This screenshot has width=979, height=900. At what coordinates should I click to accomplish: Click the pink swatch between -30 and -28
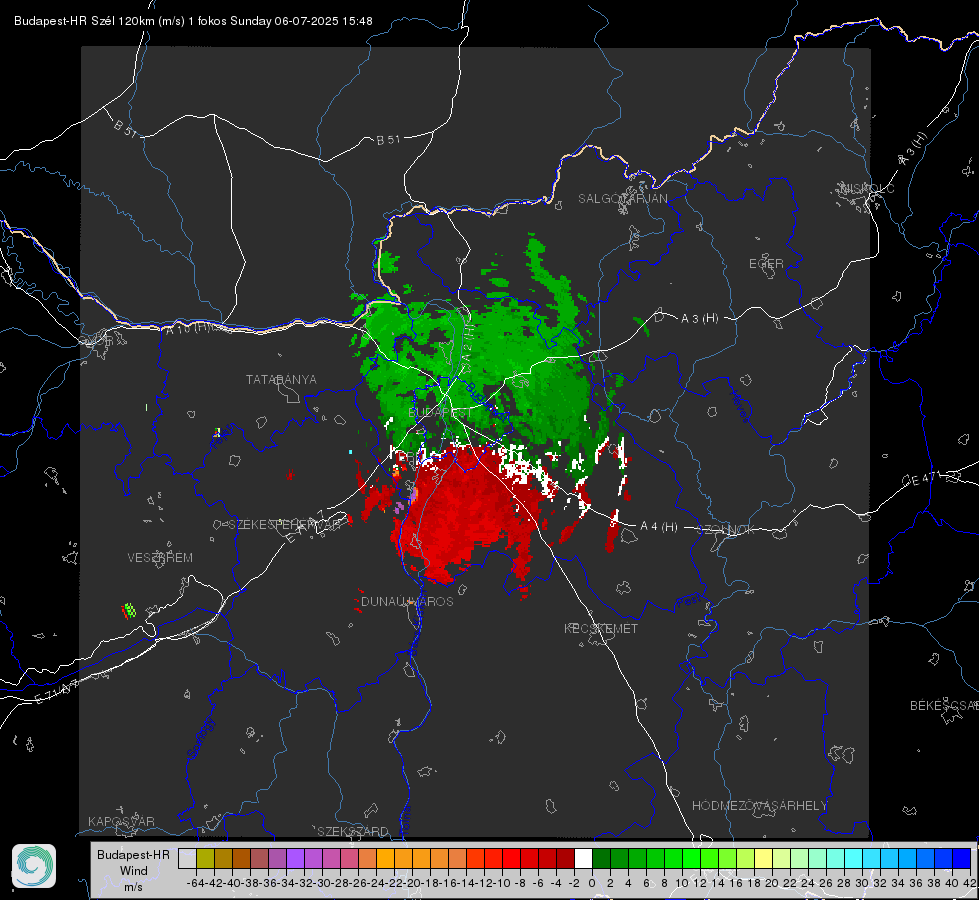(332, 859)
